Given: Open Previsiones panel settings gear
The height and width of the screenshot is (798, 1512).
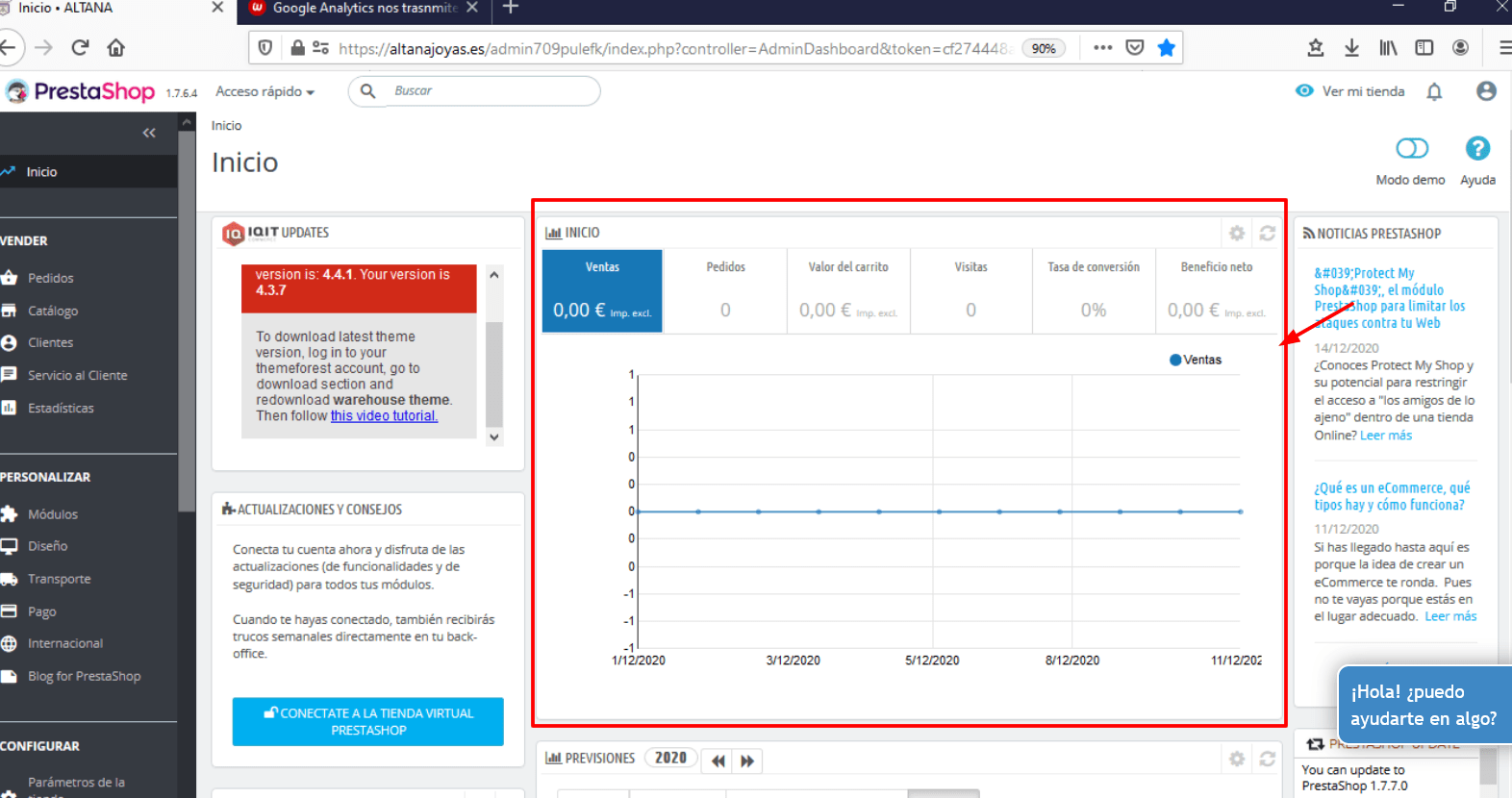Looking at the screenshot, I should point(1237,759).
